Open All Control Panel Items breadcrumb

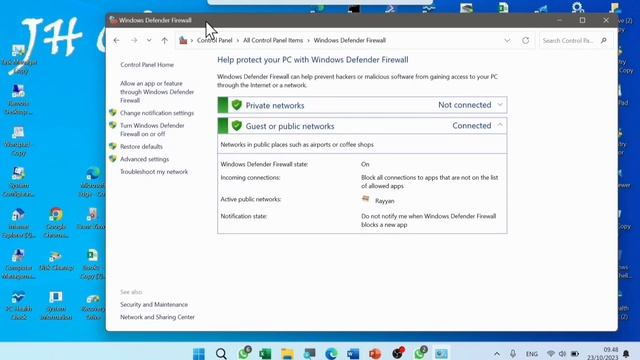click(273, 40)
